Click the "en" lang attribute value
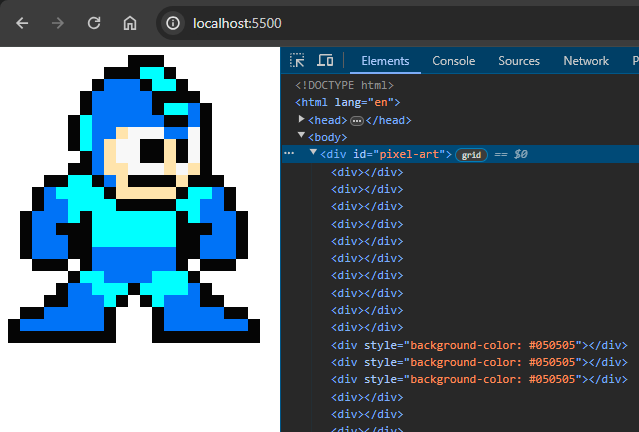The image size is (639, 432). (x=381, y=102)
